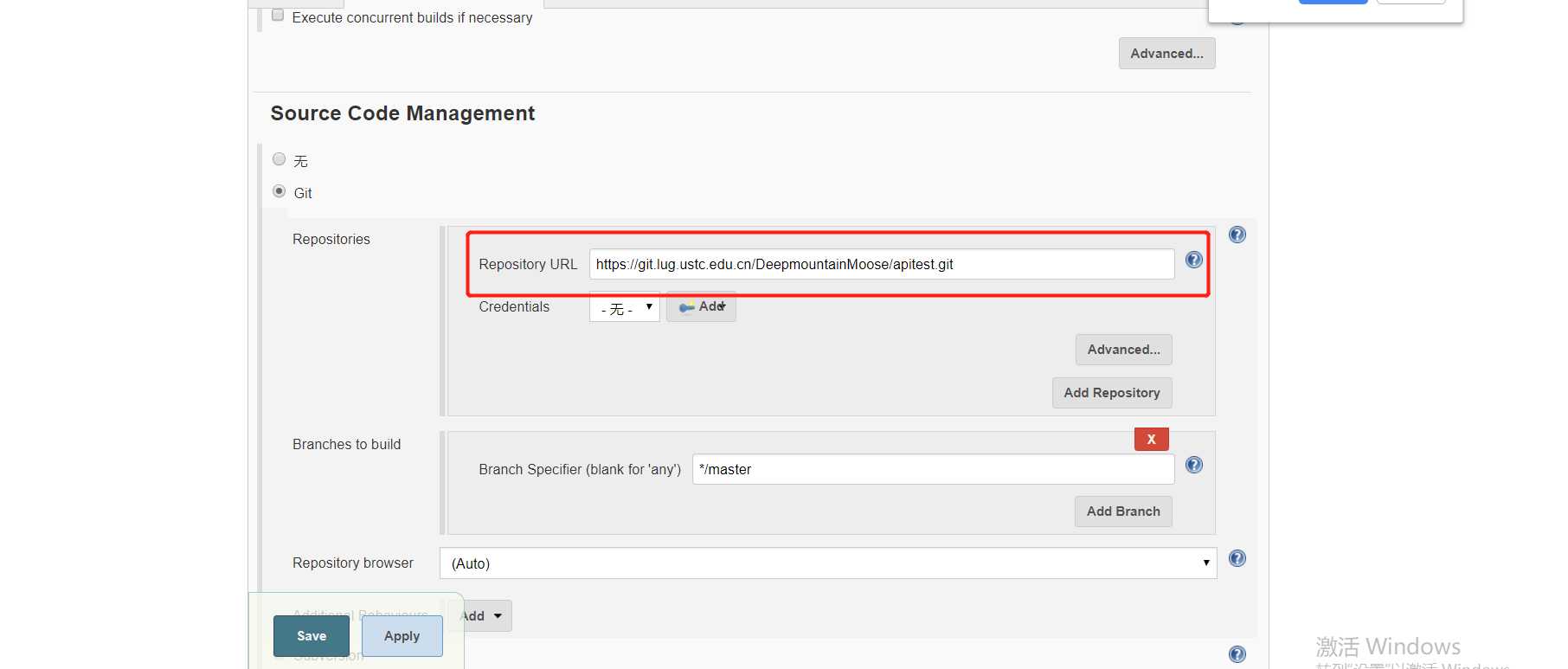Screen dimensions: 1568x669
Task: Expand the Additional Behaviours Add dropdown
Action: coord(486,616)
